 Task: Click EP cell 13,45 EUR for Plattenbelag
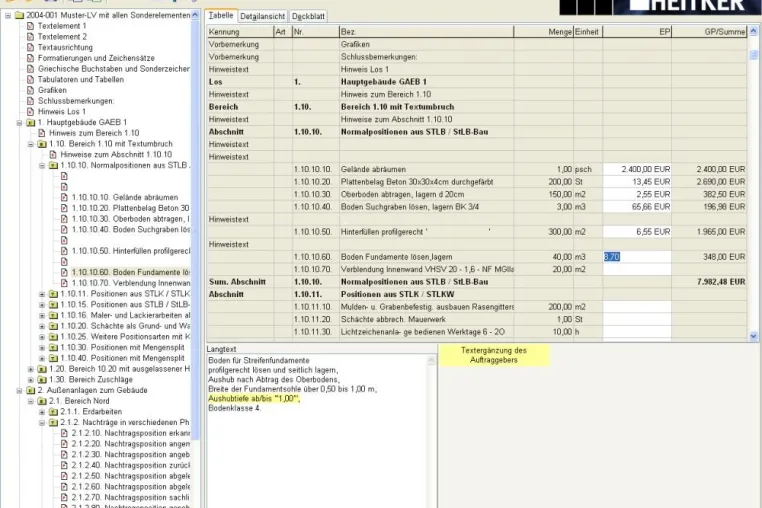coord(637,182)
